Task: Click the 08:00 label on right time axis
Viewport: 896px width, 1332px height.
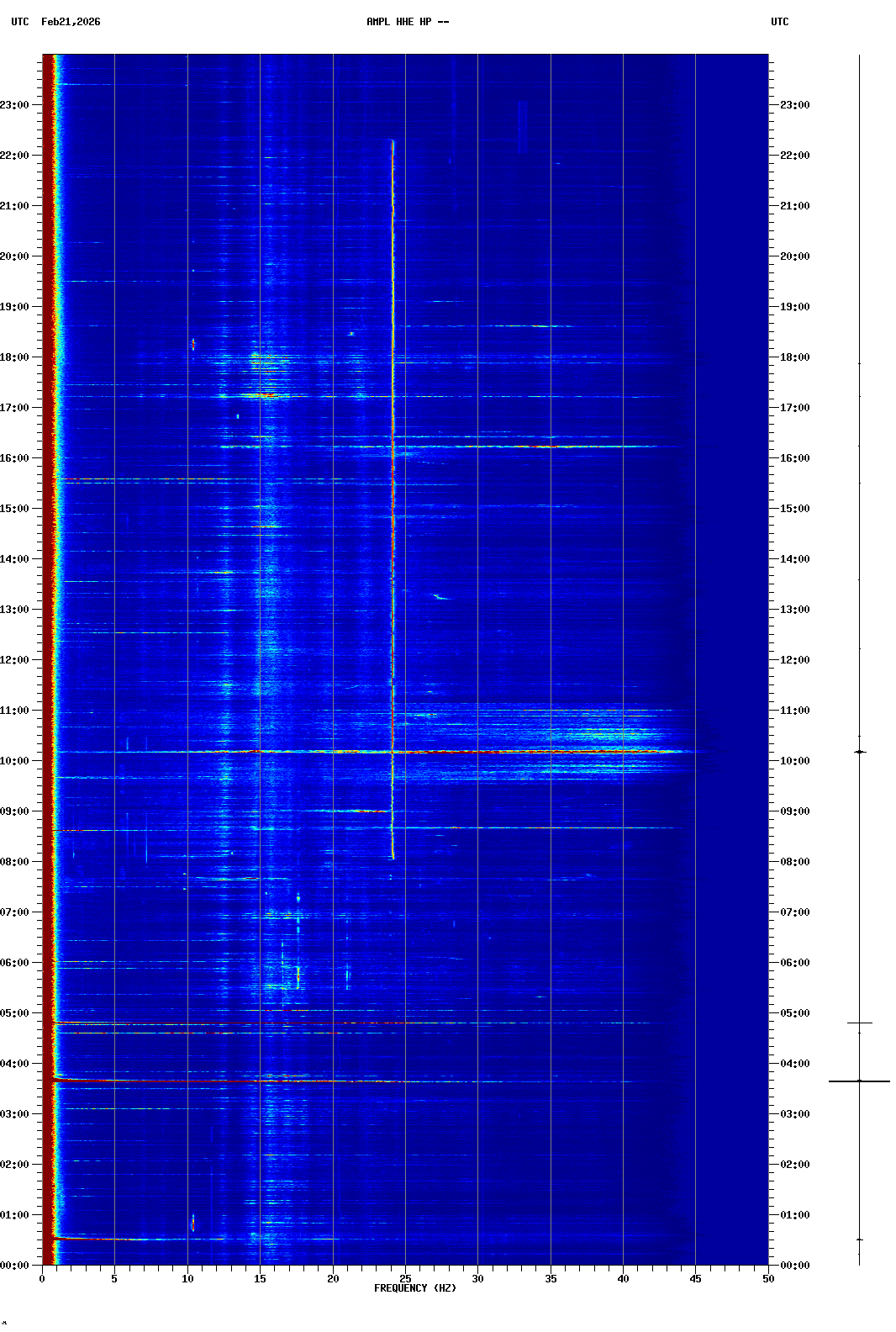Action: pyautogui.click(x=794, y=862)
